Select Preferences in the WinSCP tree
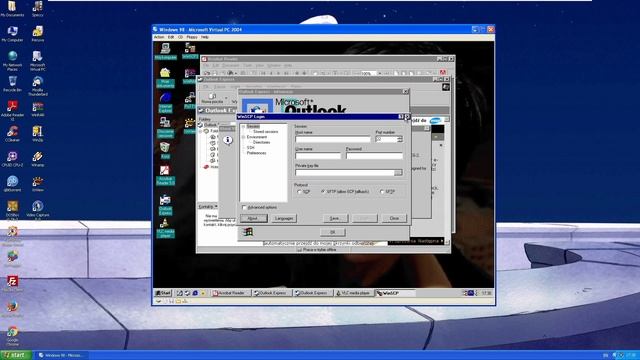The width and height of the screenshot is (640, 360). pyautogui.click(x=256, y=153)
